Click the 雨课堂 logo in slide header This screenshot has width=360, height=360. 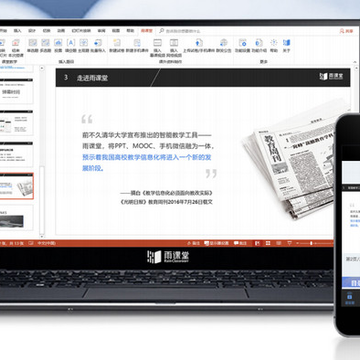coord(331,76)
